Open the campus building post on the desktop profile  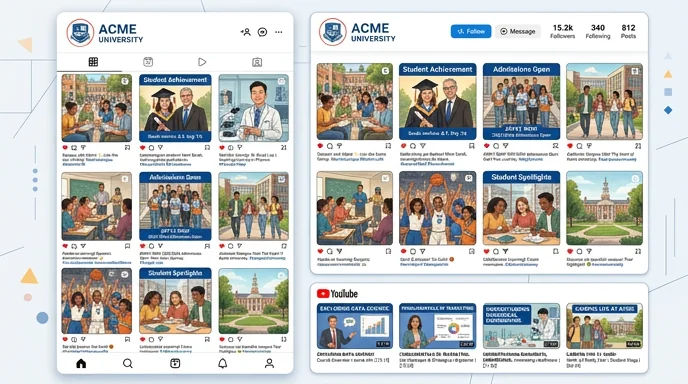coord(604,208)
